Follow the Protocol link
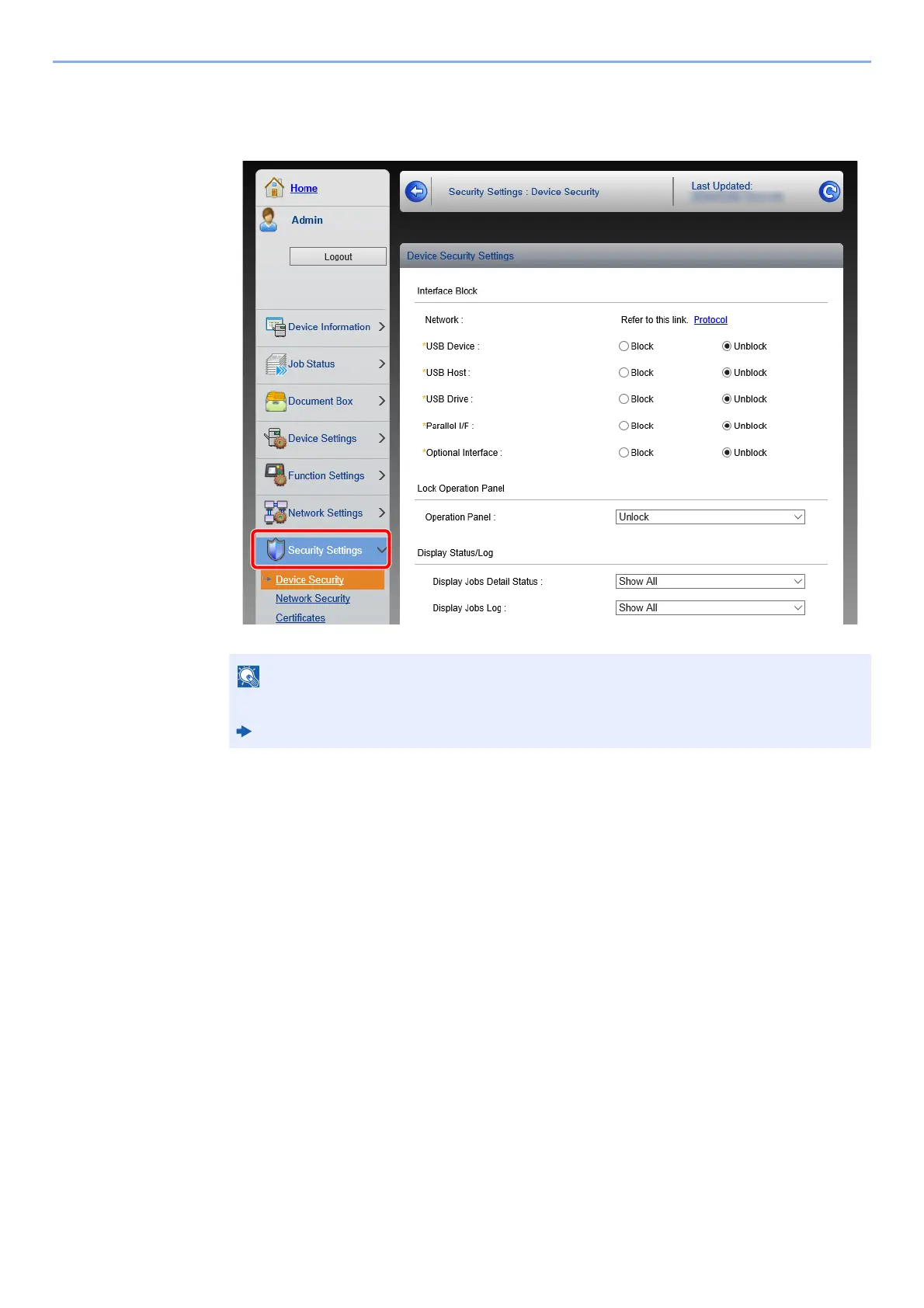The height and width of the screenshot is (1308, 924). pos(710,320)
